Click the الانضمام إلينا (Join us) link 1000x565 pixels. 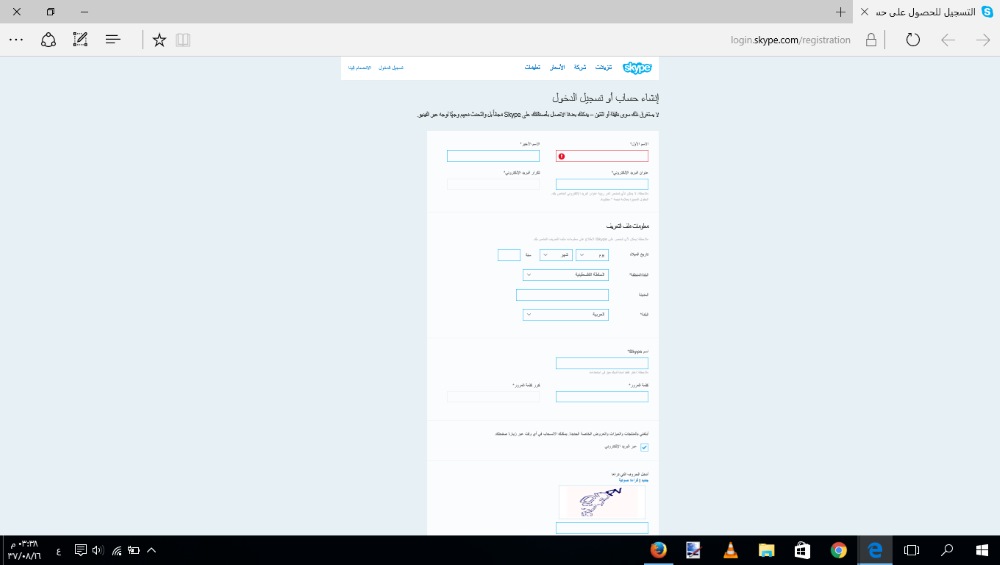tap(359, 68)
